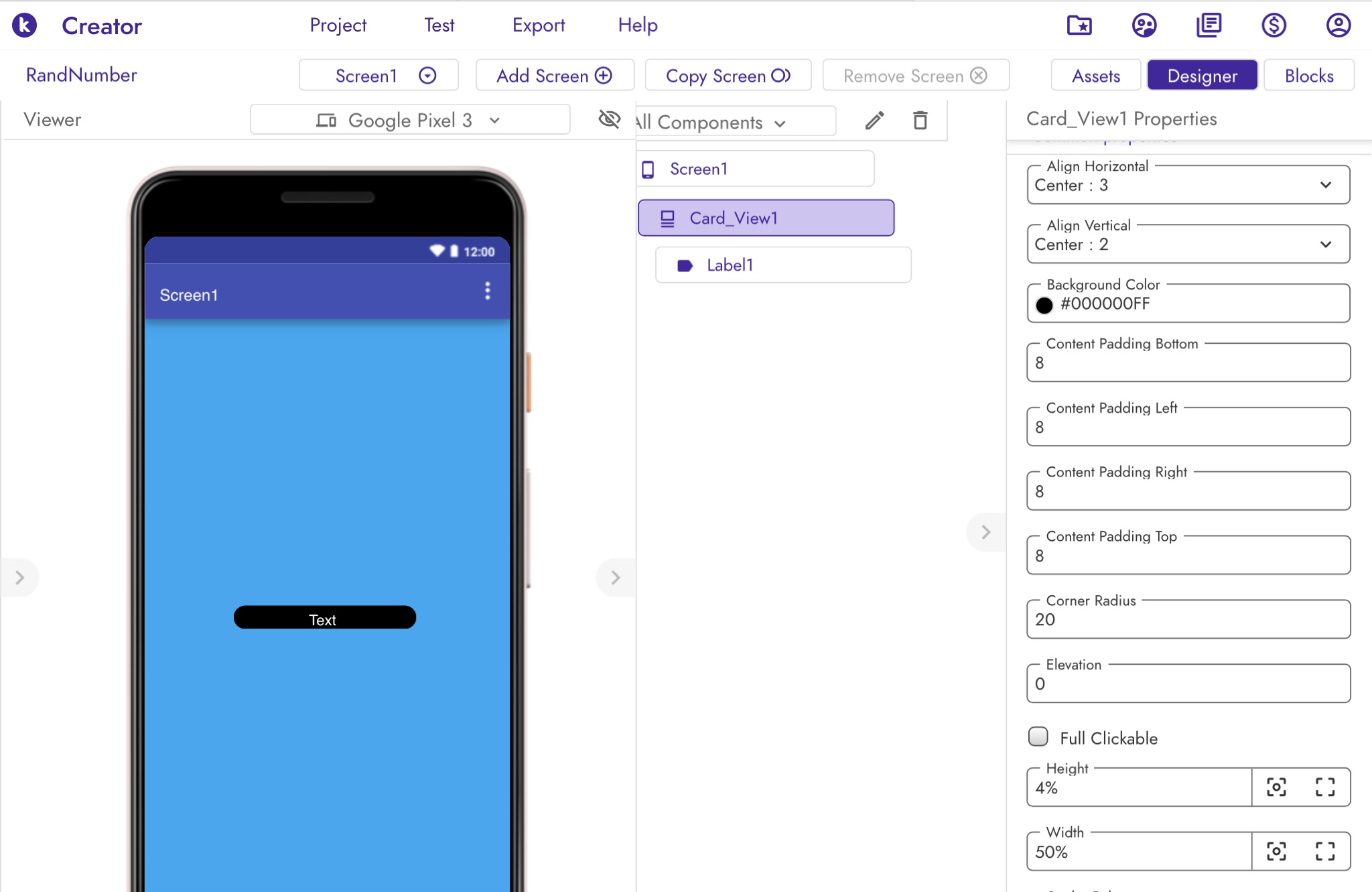This screenshot has height=892, width=1372.
Task: Click the Copy Screen button
Action: click(x=728, y=76)
